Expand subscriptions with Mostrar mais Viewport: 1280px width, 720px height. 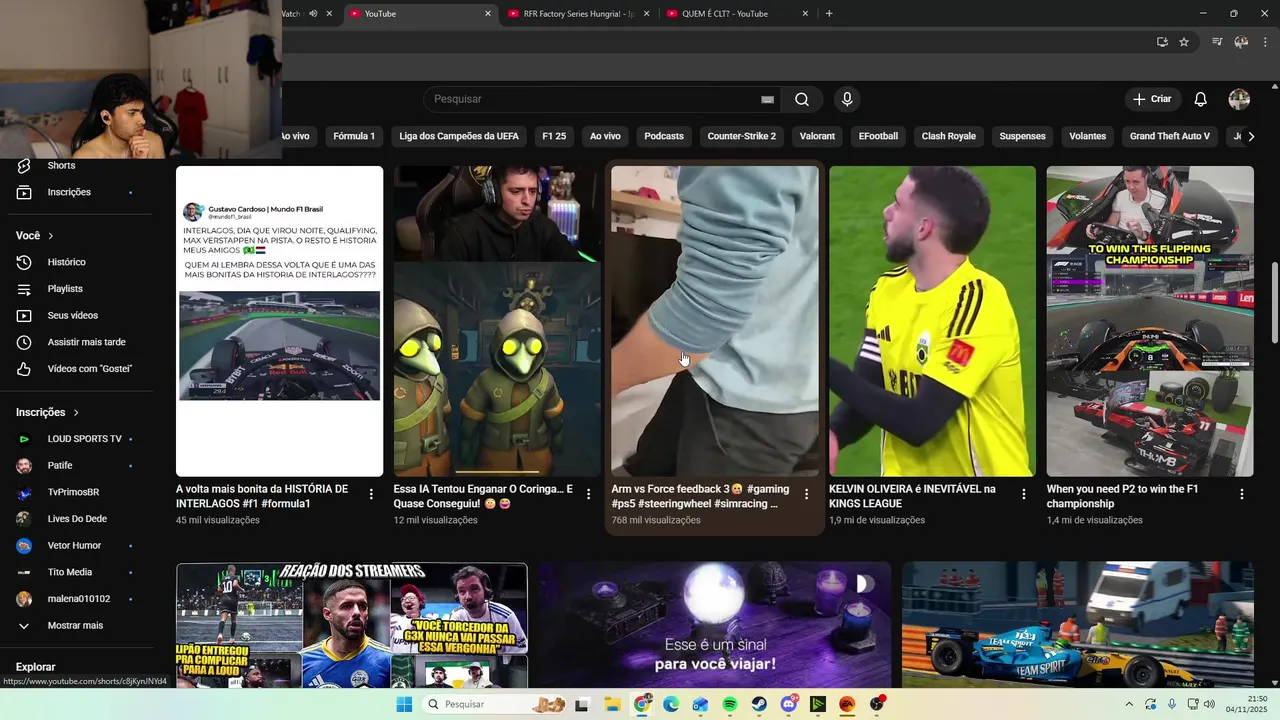pos(75,626)
